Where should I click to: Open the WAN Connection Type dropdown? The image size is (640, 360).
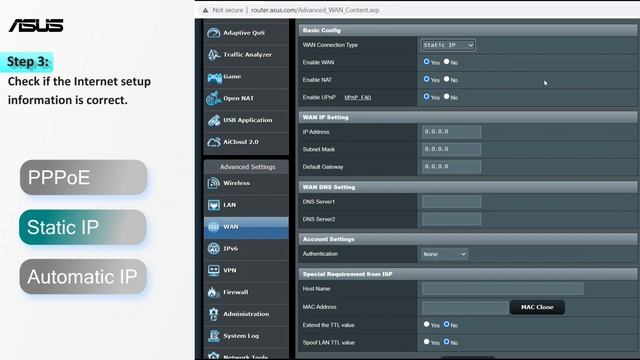click(448, 45)
